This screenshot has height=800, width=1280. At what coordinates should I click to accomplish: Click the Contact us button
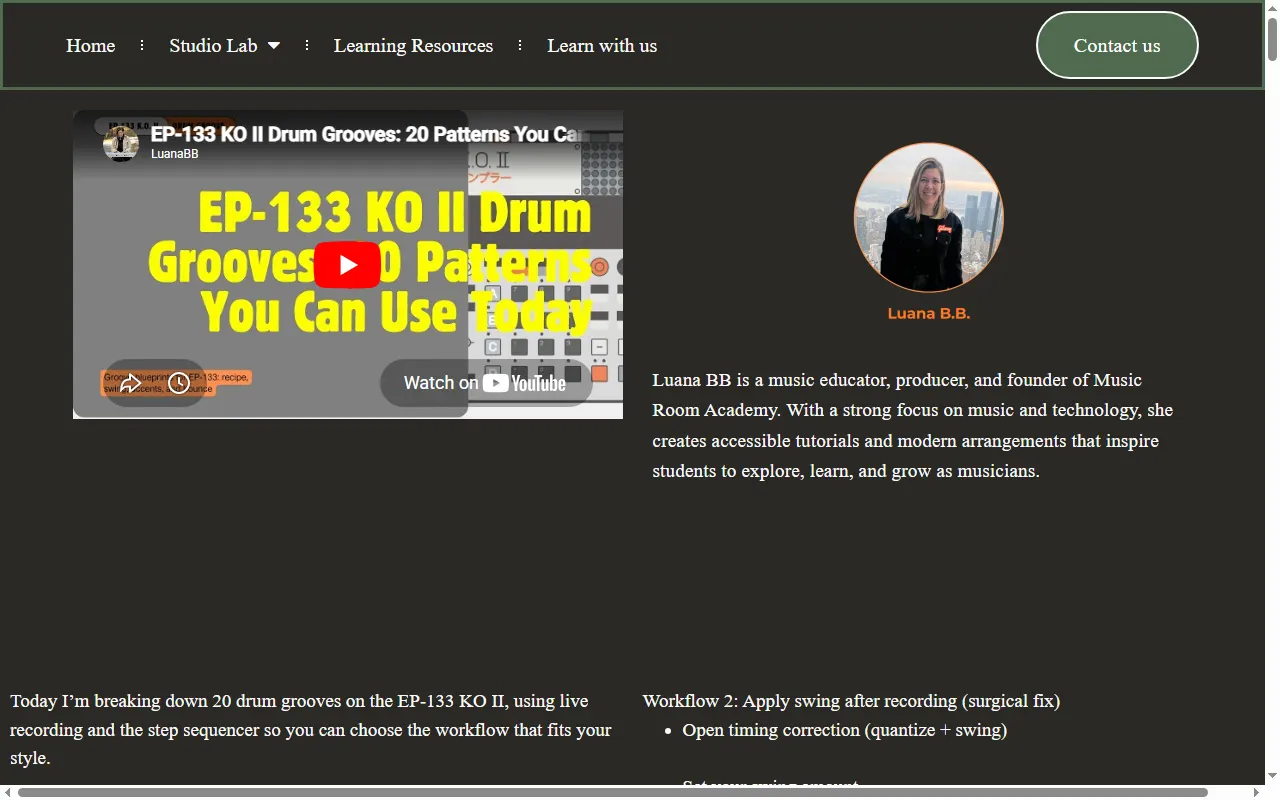point(1117,45)
